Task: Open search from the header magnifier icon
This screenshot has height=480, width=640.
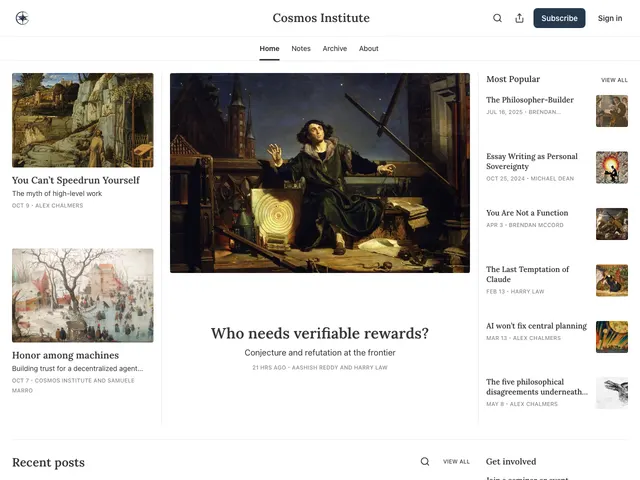Action: tap(497, 18)
